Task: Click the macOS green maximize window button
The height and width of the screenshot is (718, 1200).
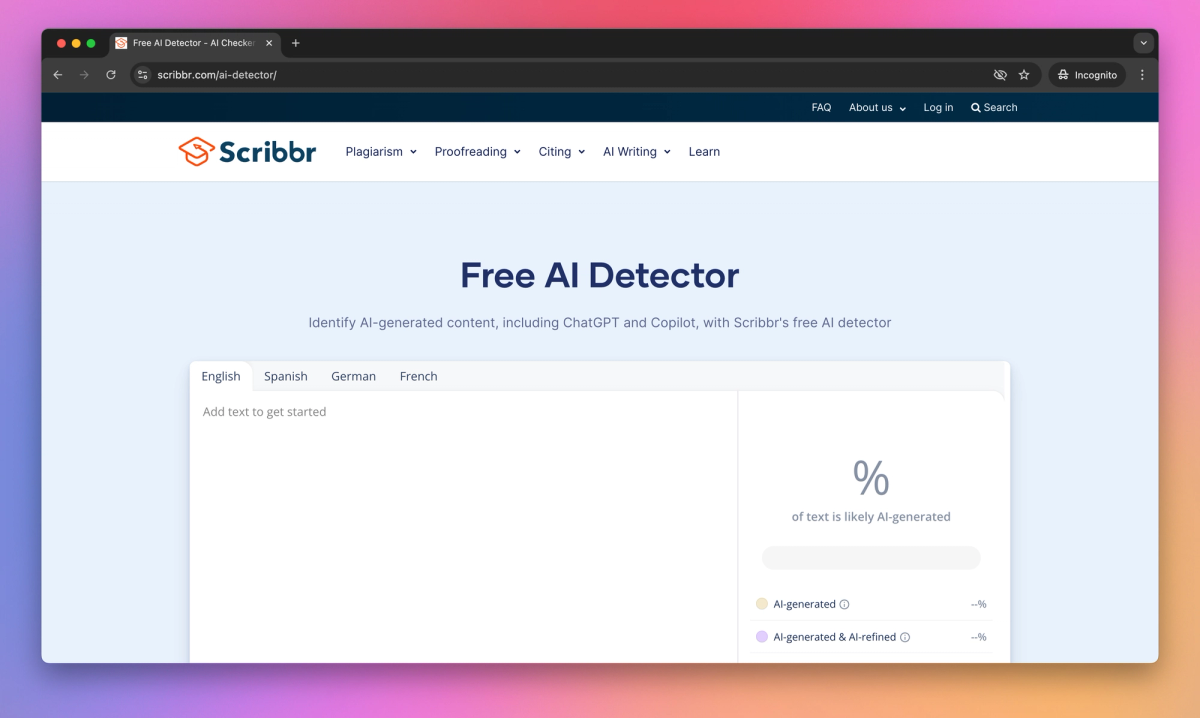Action: 91,43
